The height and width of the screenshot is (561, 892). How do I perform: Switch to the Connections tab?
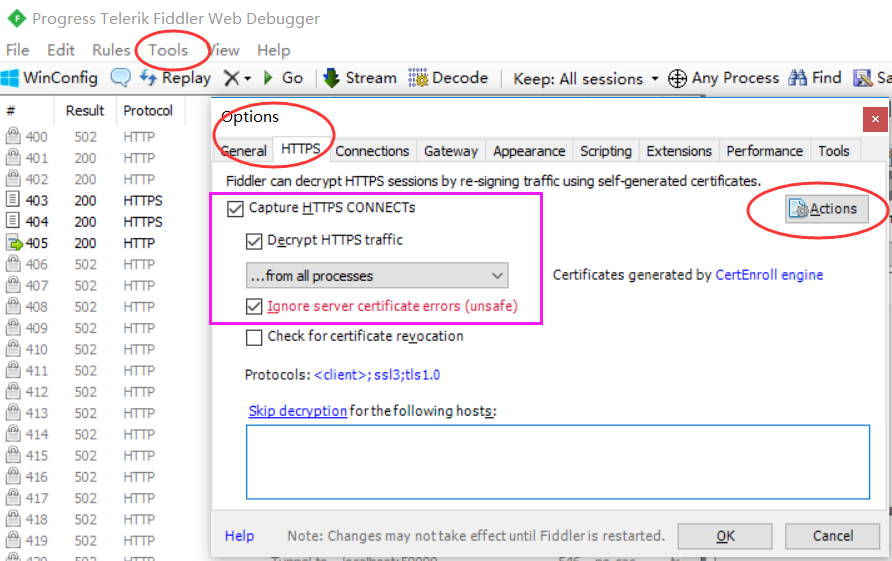click(x=372, y=151)
